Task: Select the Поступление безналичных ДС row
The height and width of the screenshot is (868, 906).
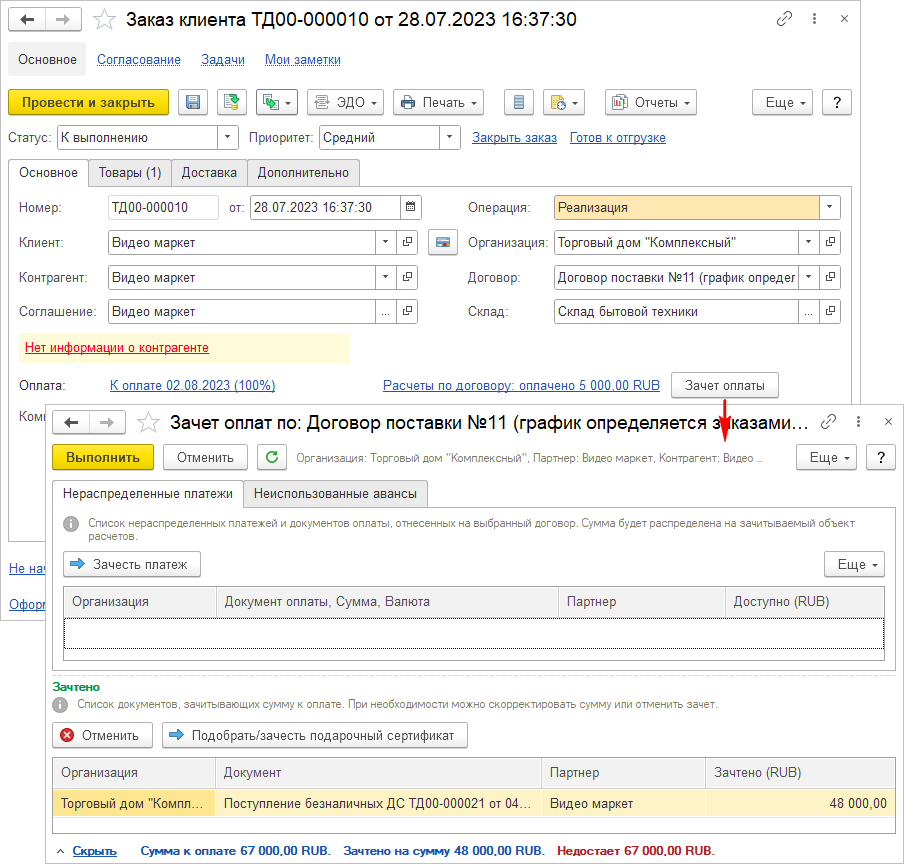Action: 380,803
